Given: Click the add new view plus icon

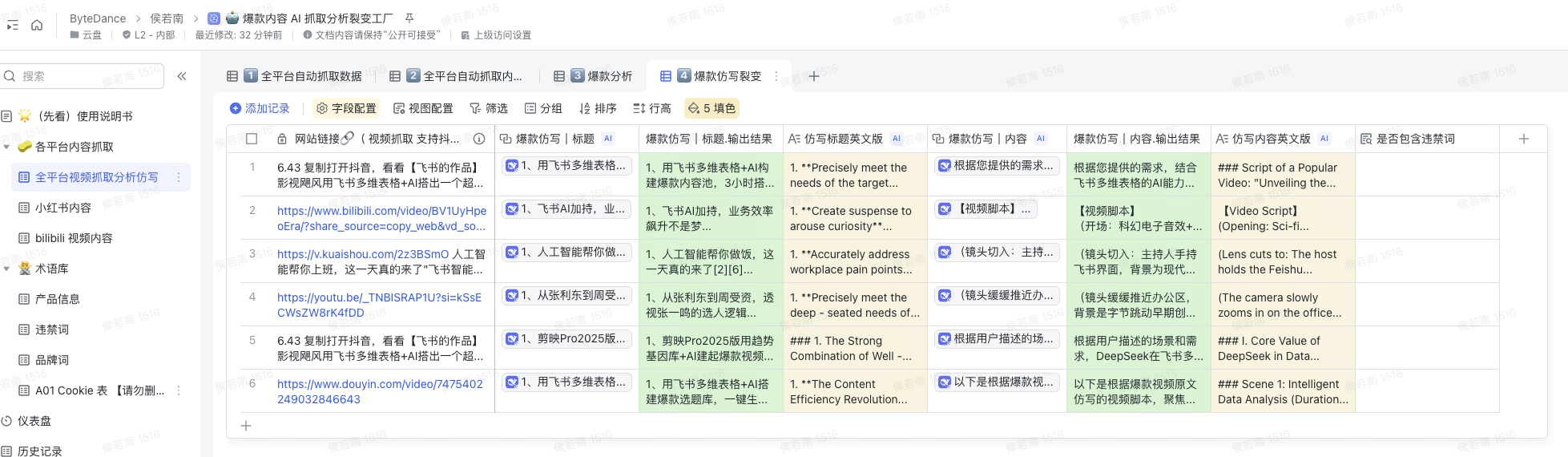Looking at the screenshot, I should (813, 76).
